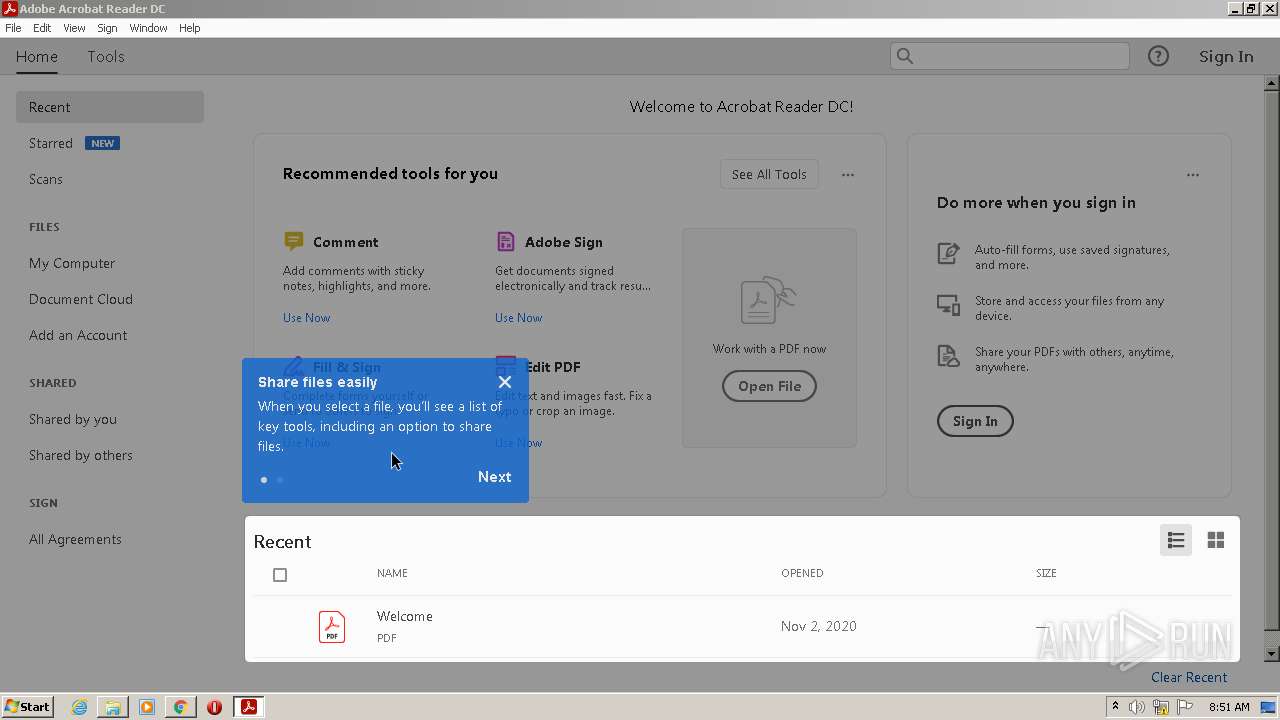This screenshot has height=720, width=1280.
Task: Click the Action Center flag icon
Action: coord(1186,707)
